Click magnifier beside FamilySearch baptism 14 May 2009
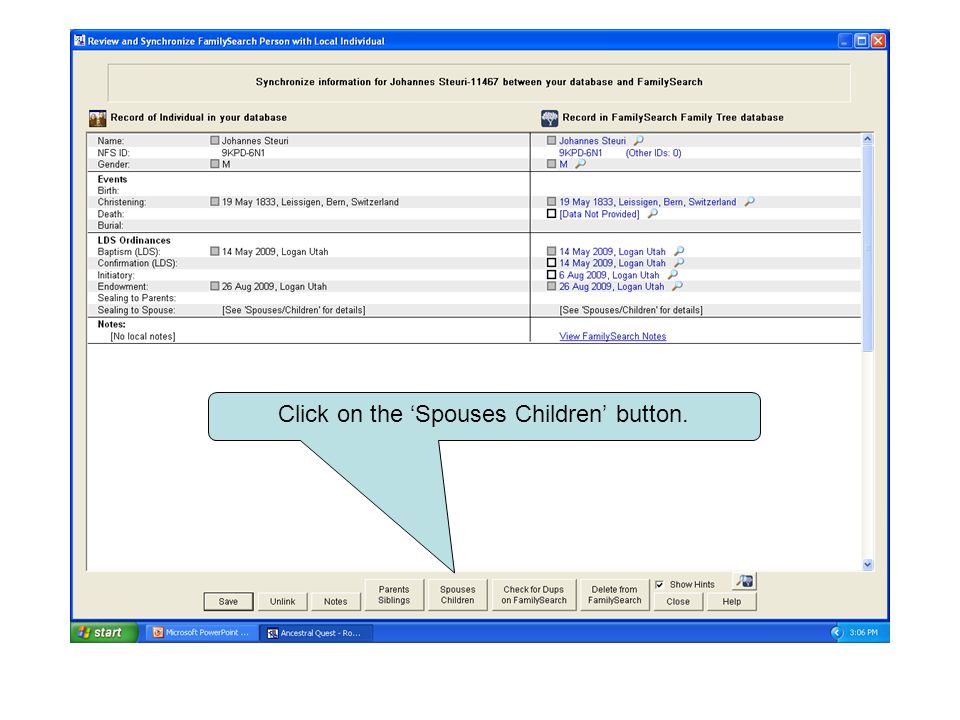 678,251
